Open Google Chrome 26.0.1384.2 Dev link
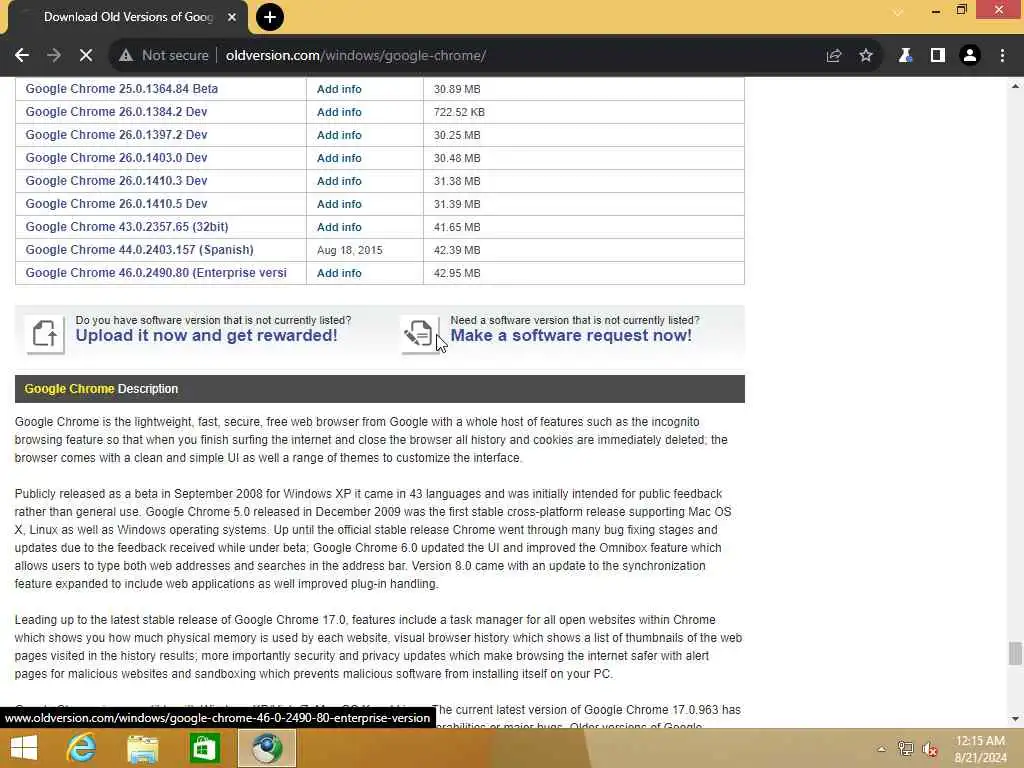Viewport: 1024px width, 768px height. 116,112
